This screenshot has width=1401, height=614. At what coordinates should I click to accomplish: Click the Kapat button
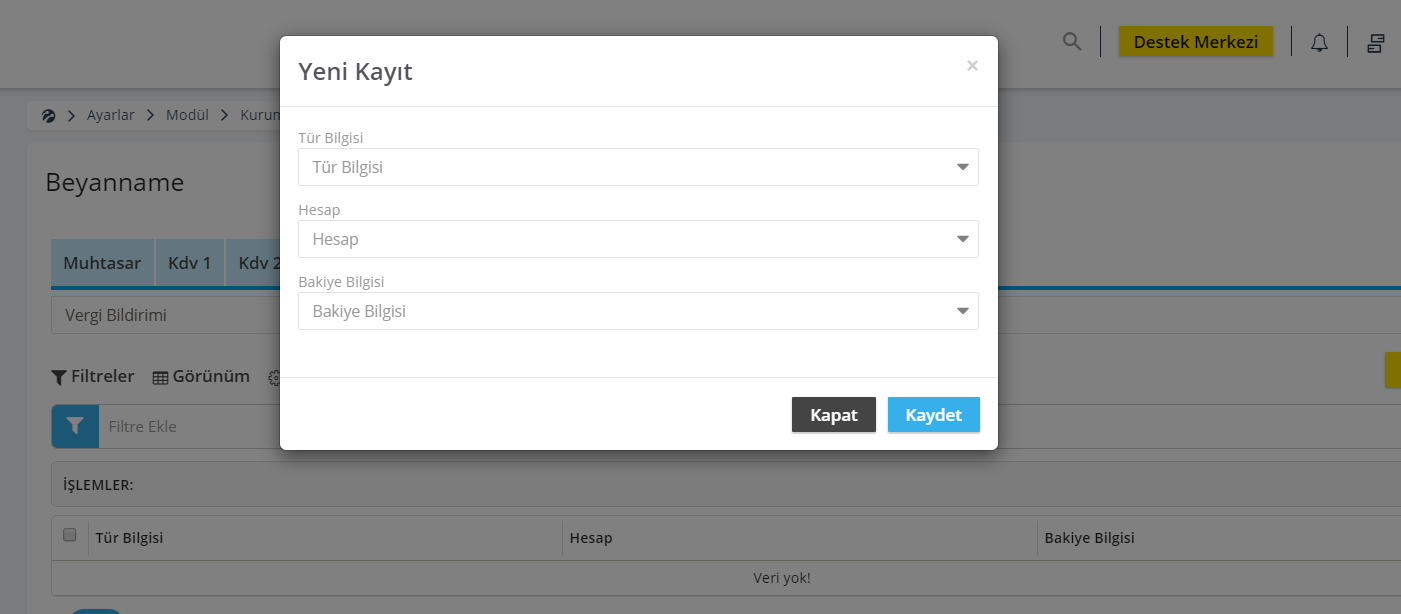click(834, 415)
